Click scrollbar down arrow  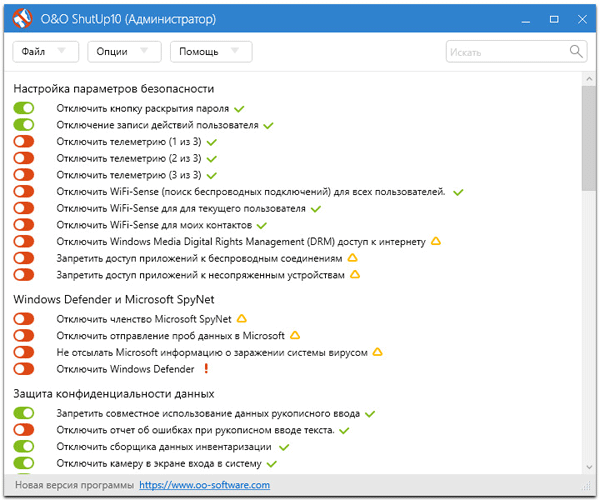click(x=589, y=467)
